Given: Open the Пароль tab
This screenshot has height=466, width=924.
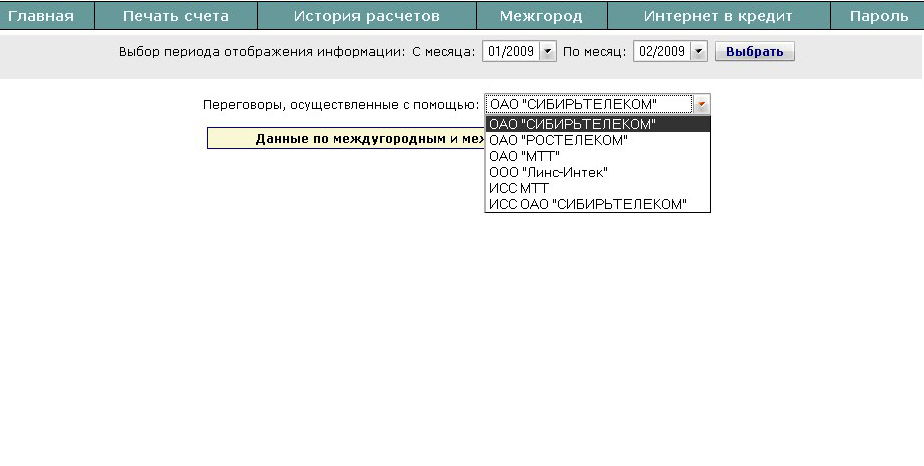Looking at the screenshot, I should pos(878,16).
